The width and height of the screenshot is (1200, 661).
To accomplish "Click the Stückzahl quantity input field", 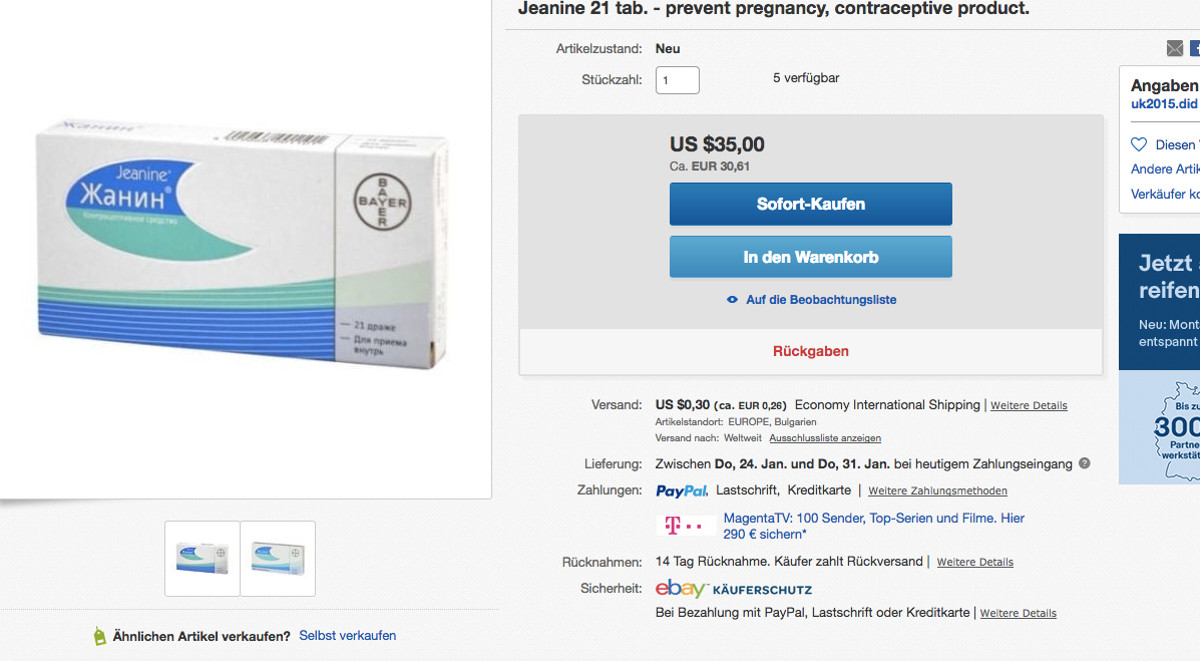I will [x=677, y=80].
